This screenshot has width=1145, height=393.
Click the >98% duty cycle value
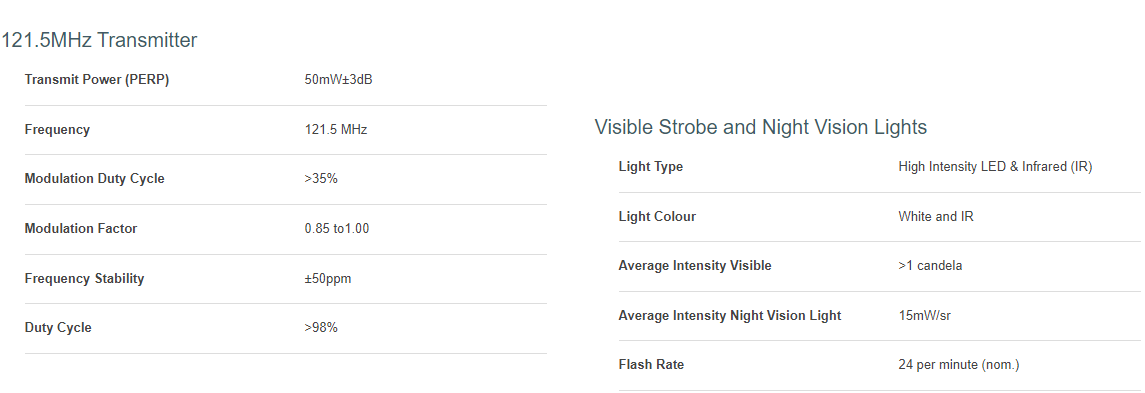(321, 327)
